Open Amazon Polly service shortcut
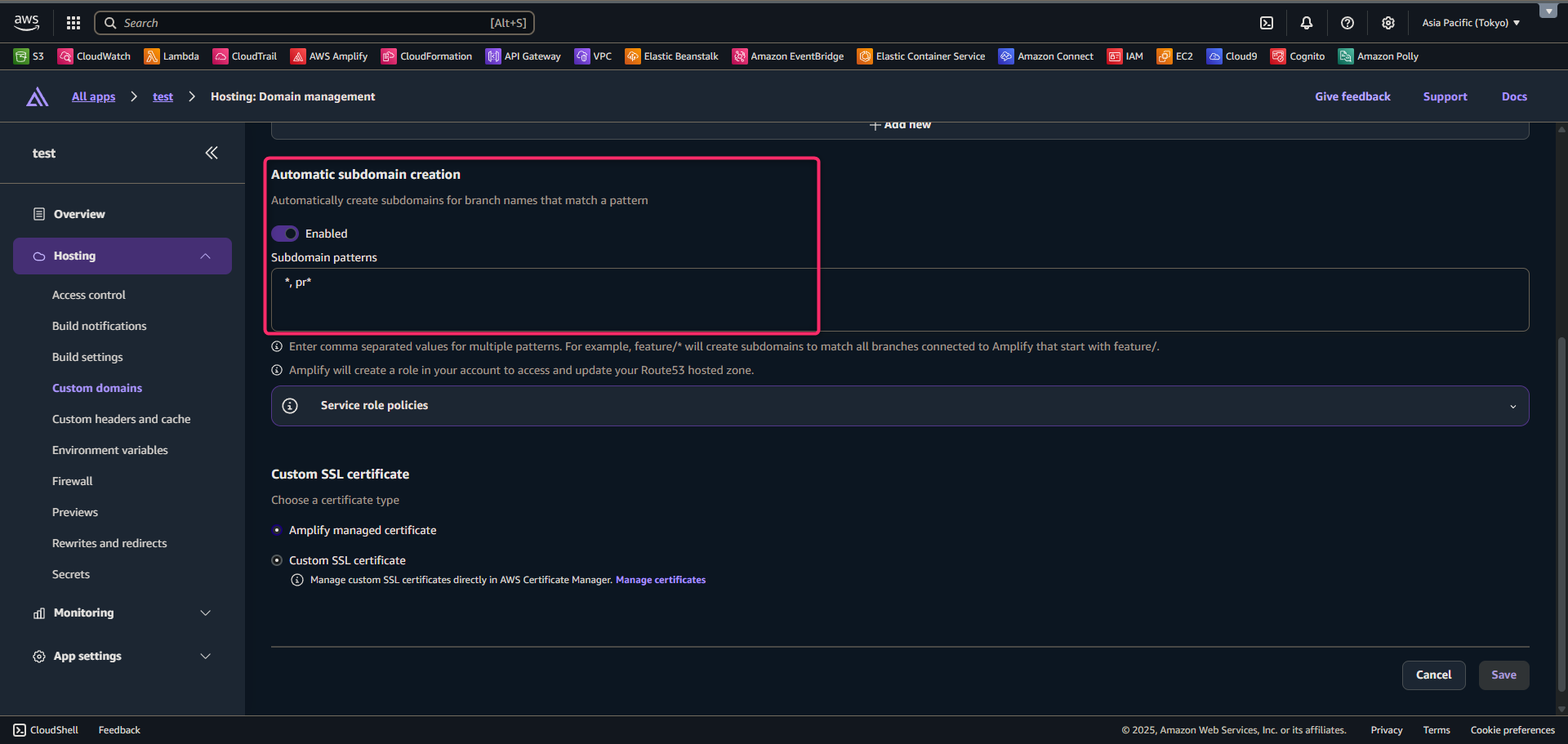The height and width of the screenshot is (744, 1568). tap(1379, 56)
